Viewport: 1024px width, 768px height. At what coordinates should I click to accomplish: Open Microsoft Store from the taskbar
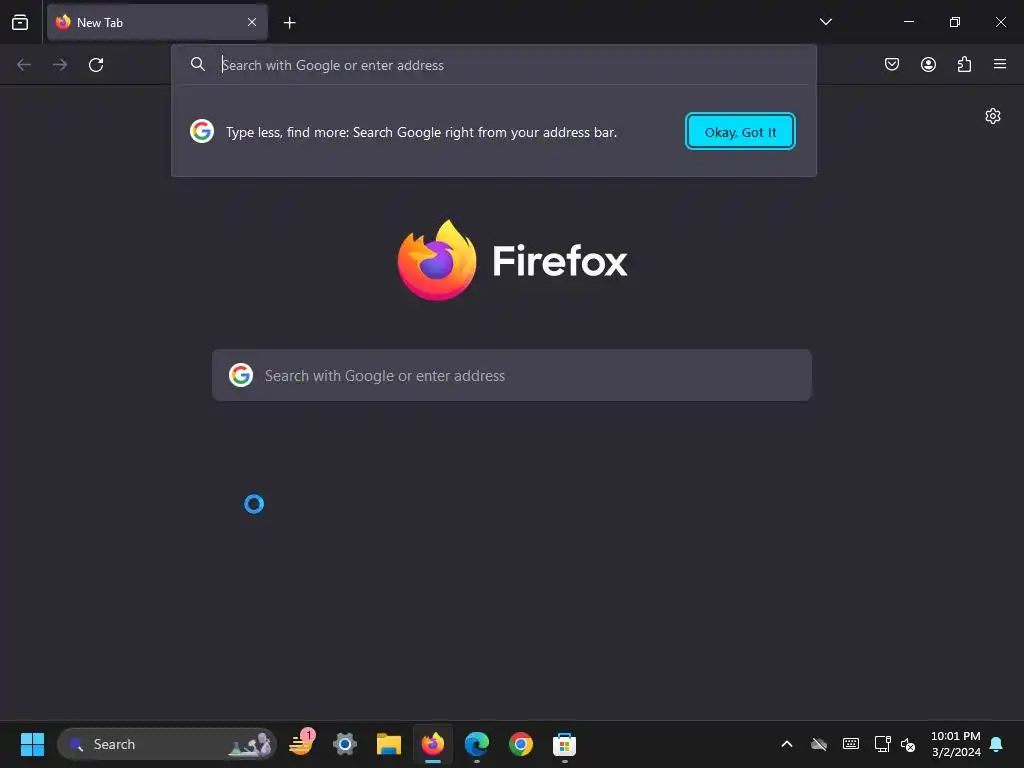coord(564,744)
